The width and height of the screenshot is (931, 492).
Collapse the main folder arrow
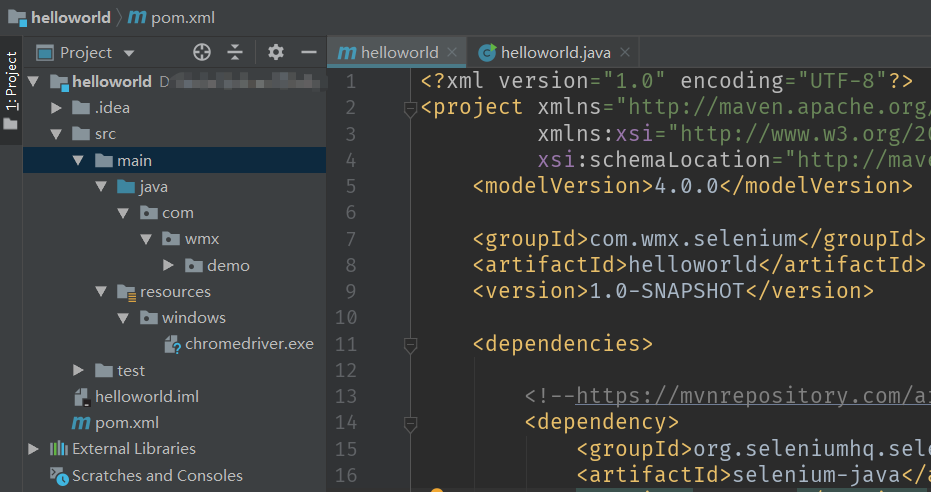(x=78, y=161)
